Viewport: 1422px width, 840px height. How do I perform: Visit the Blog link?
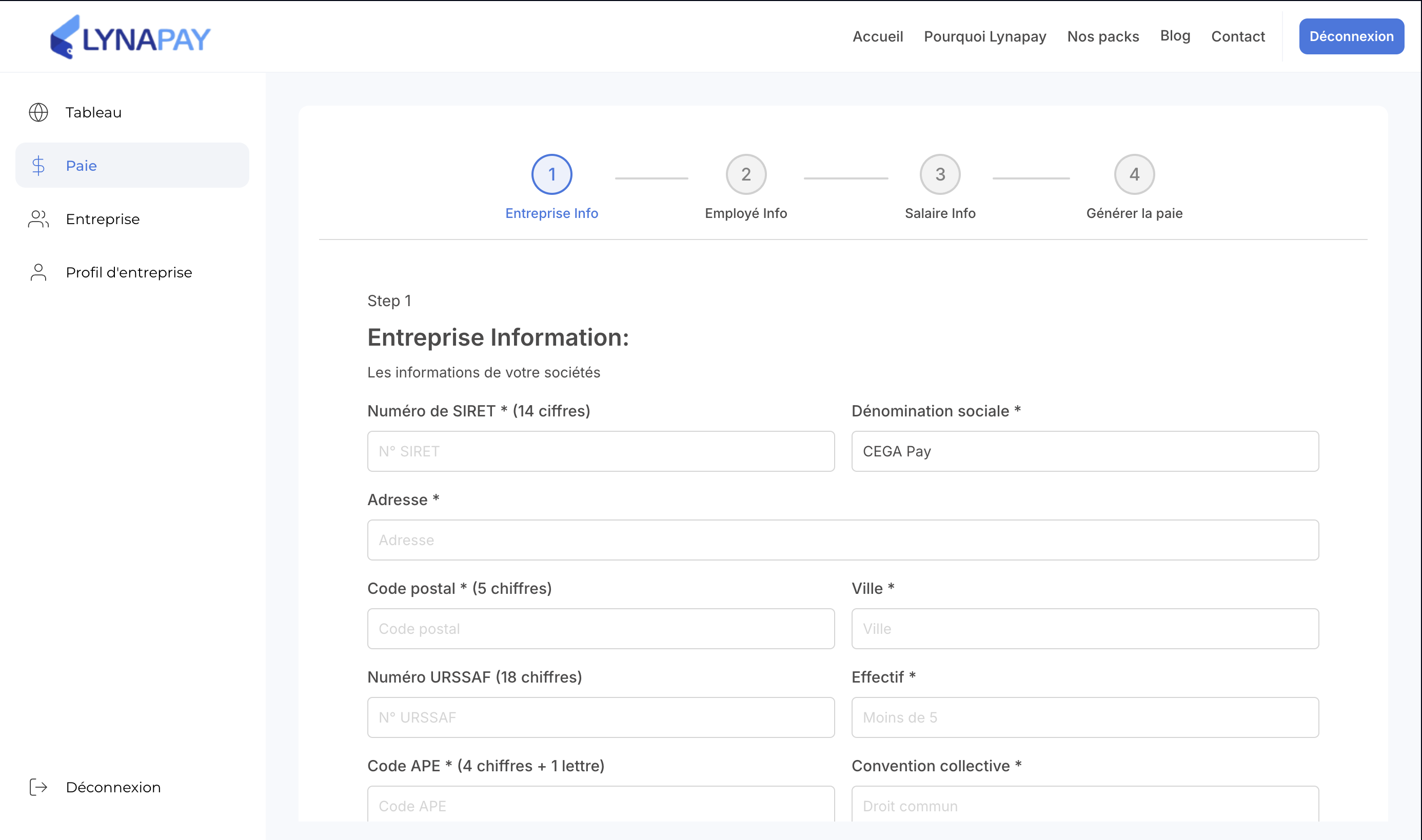pyautogui.click(x=1175, y=36)
